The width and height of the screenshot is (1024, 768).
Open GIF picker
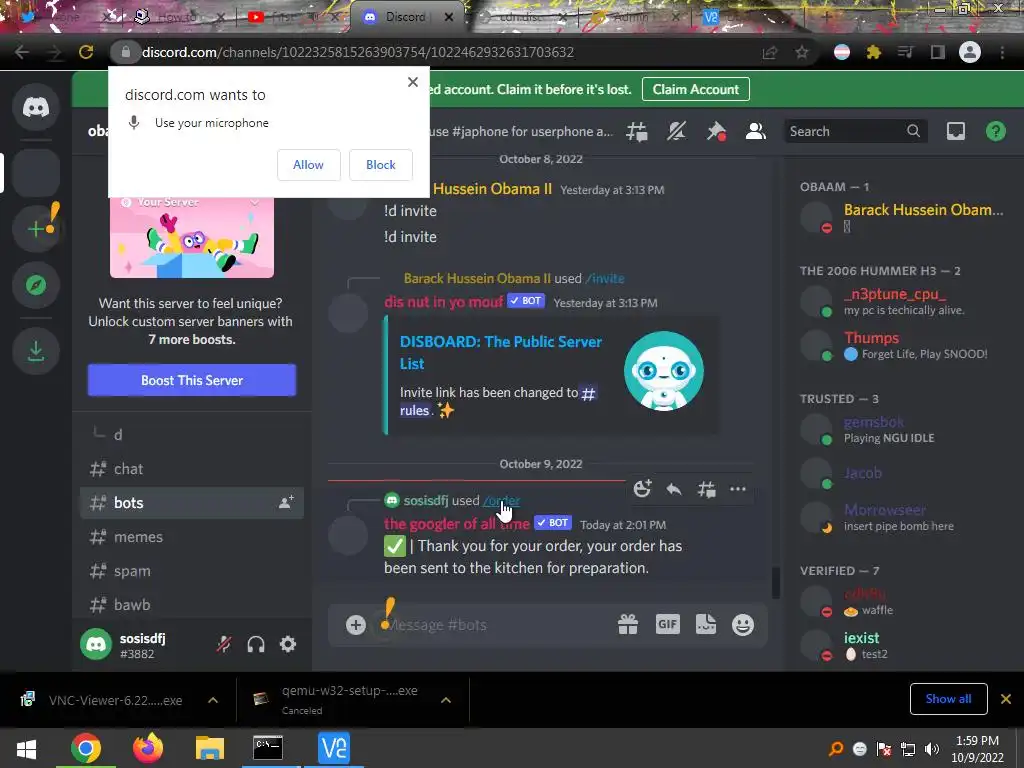pyautogui.click(x=667, y=624)
